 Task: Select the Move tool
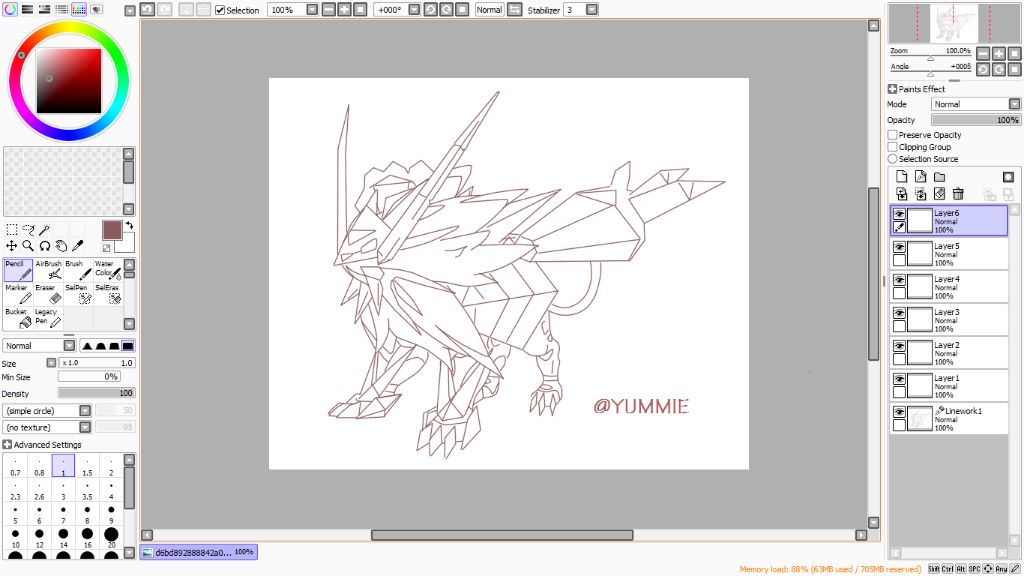(x=12, y=246)
